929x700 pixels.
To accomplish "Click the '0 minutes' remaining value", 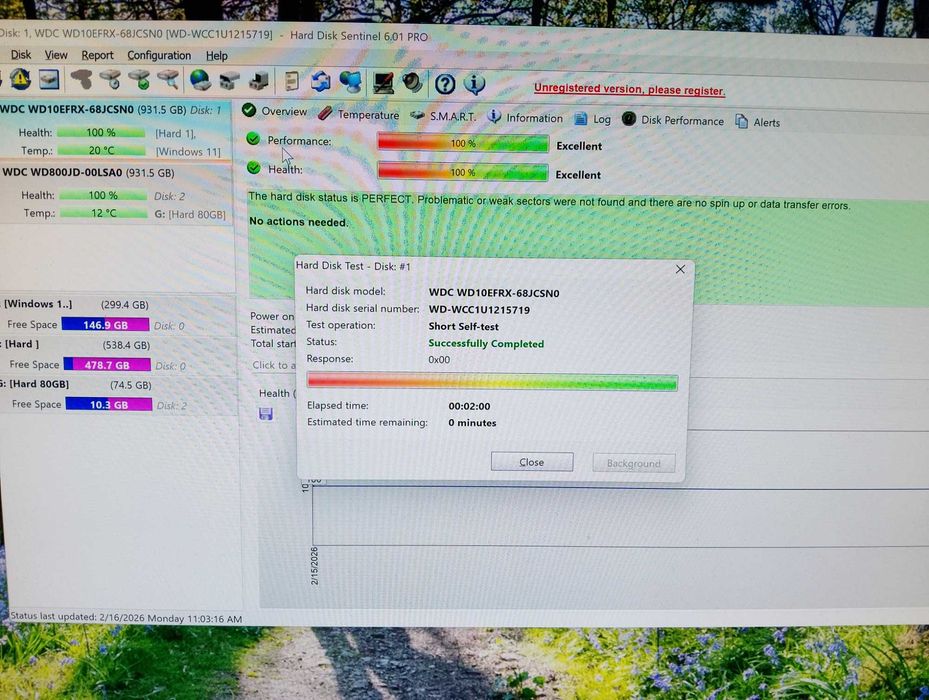I will pyautogui.click(x=472, y=423).
